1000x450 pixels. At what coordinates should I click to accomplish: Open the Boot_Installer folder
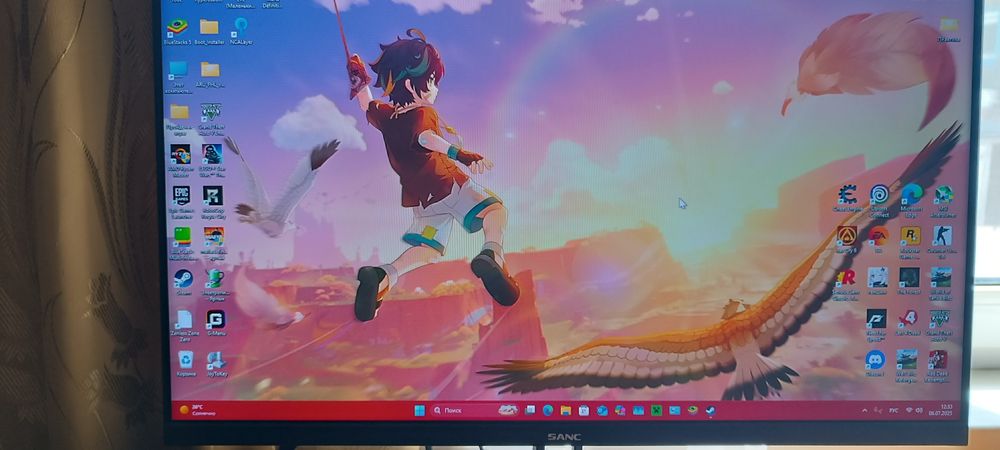click(x=209, y=31)
